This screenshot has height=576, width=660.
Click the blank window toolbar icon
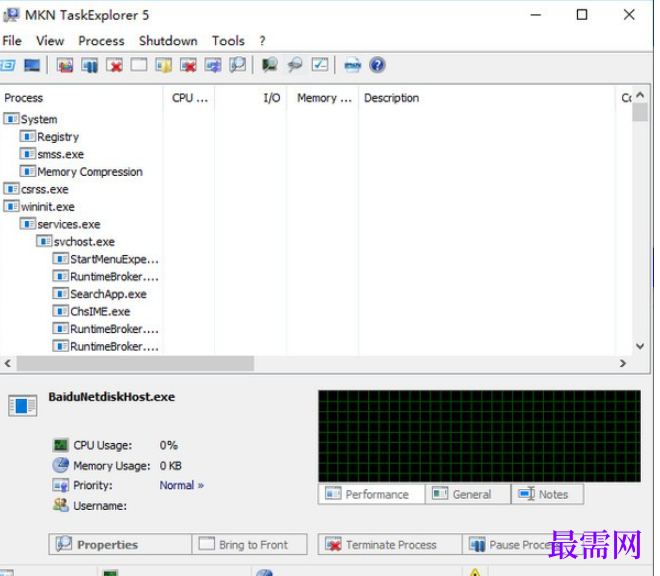(x=139, y=65)
